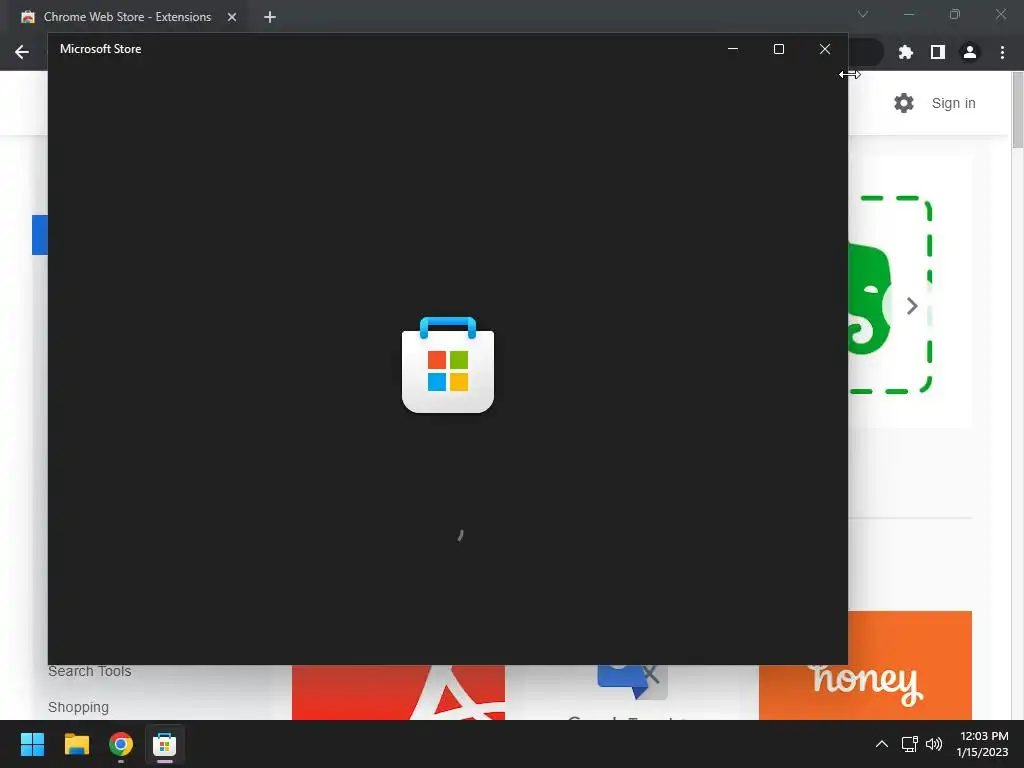Open Chrome profile avatar icon
This screenshot has width=1024, height=768.
pyautogui.click(x=969, y=52)
